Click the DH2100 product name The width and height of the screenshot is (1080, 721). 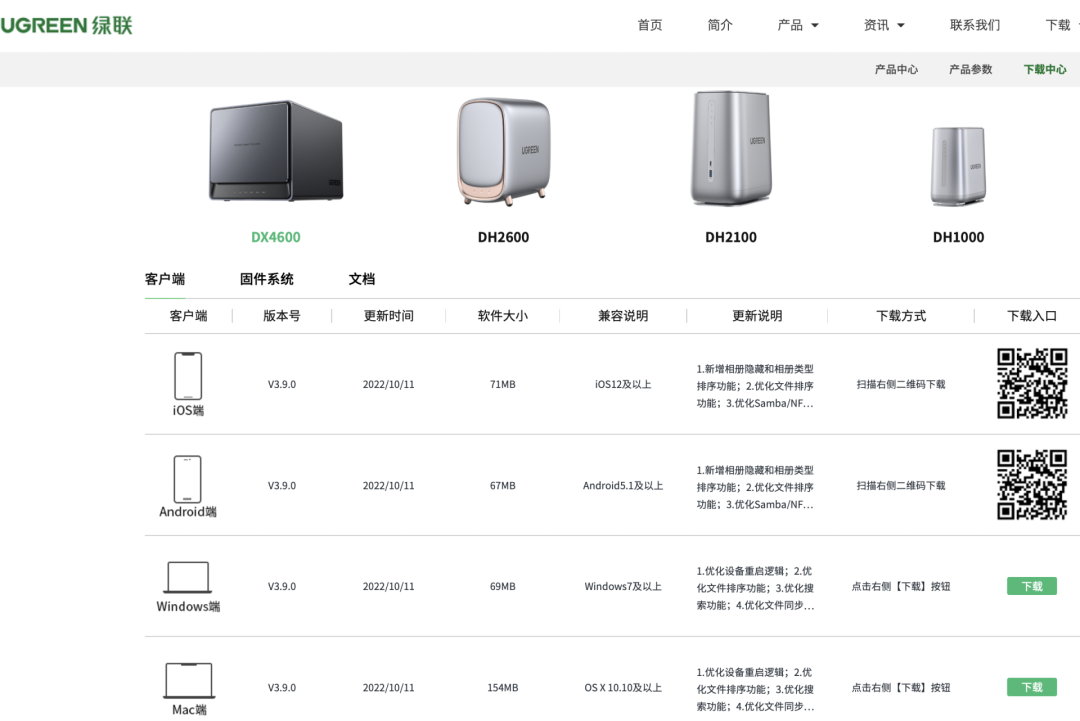(x=731, y=237)
